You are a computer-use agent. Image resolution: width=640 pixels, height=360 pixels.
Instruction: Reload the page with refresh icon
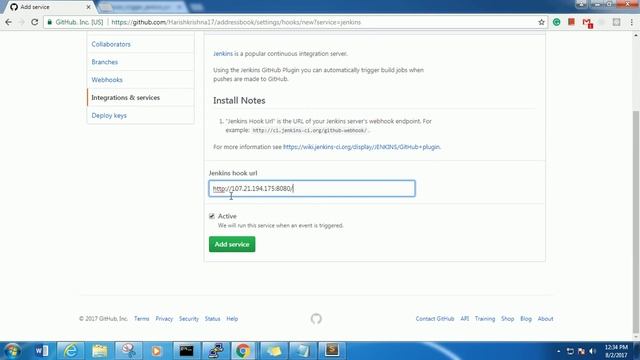coord(35,22)
